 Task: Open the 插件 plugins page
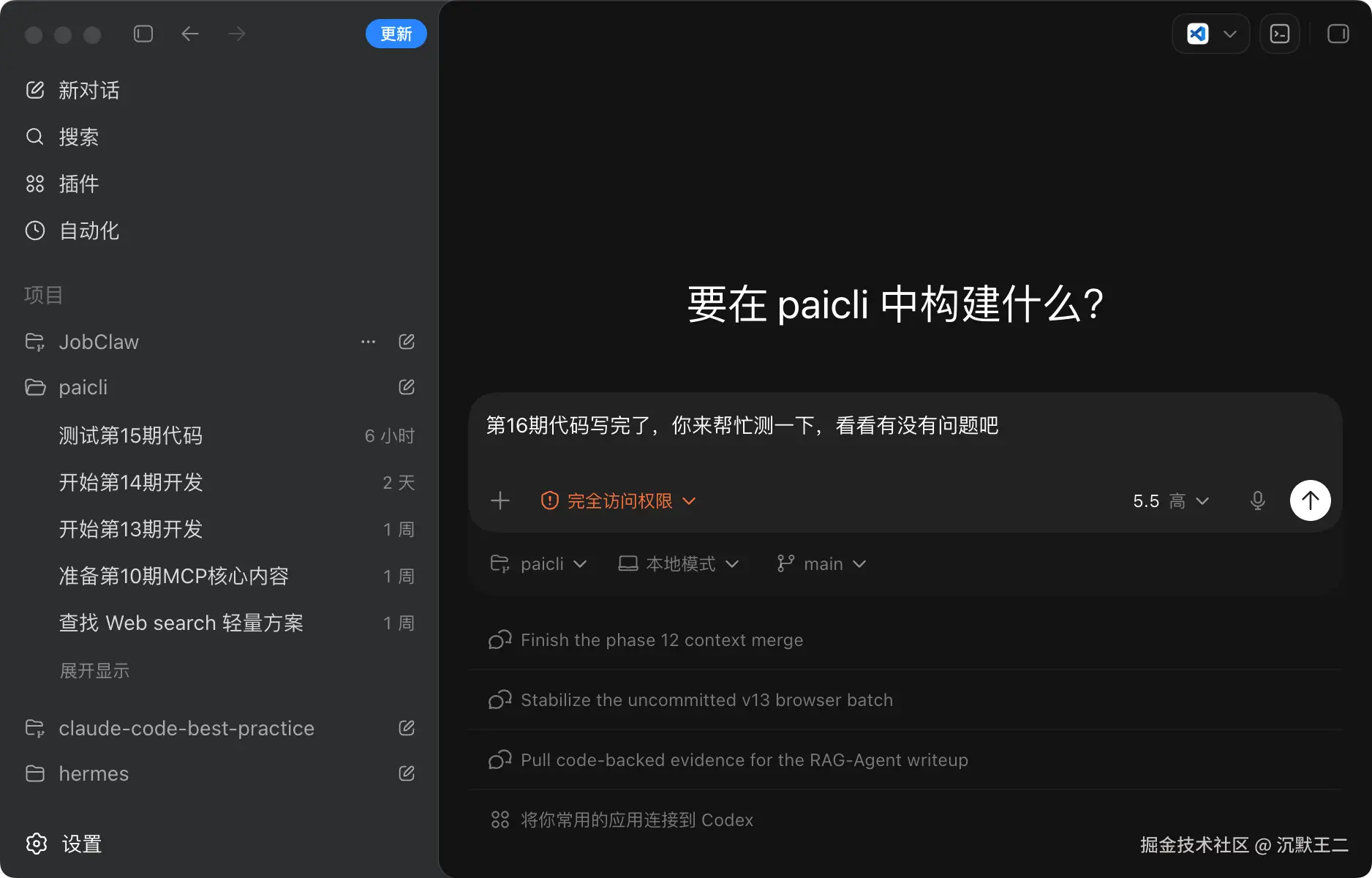point(63,184)
